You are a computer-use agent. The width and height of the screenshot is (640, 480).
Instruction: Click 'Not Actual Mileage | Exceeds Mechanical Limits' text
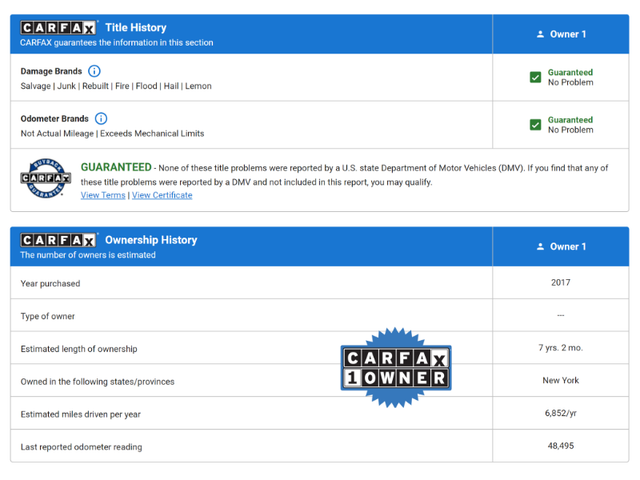(x=112, y=133)
